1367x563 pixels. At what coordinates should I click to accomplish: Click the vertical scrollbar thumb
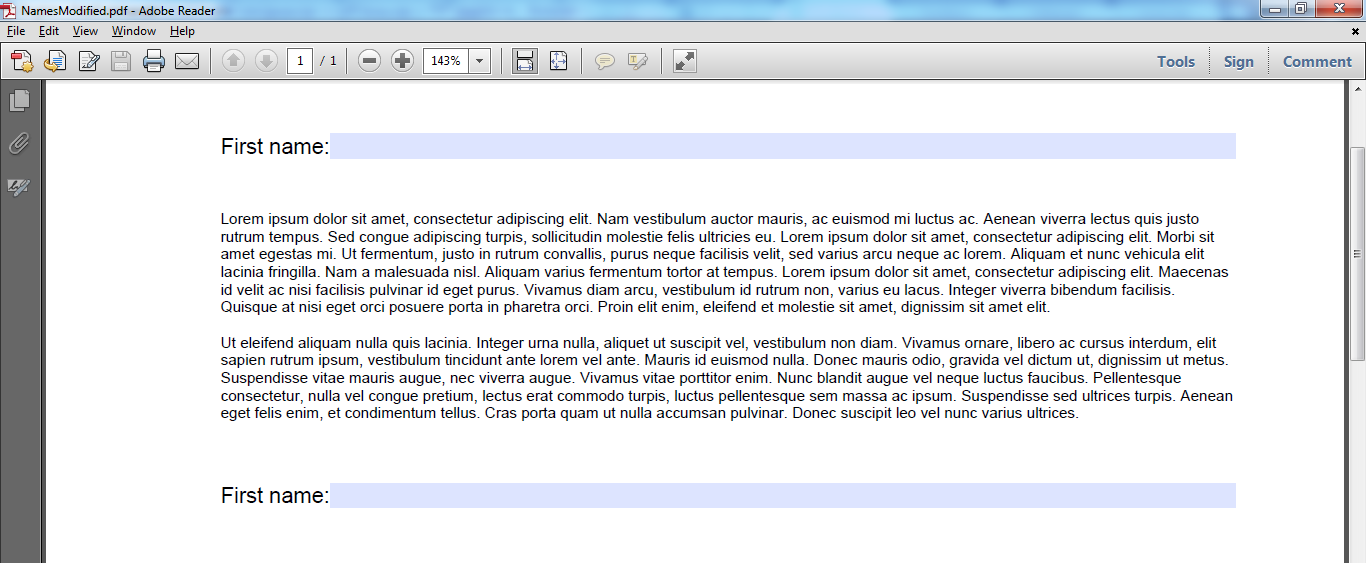pos(1357,254)
